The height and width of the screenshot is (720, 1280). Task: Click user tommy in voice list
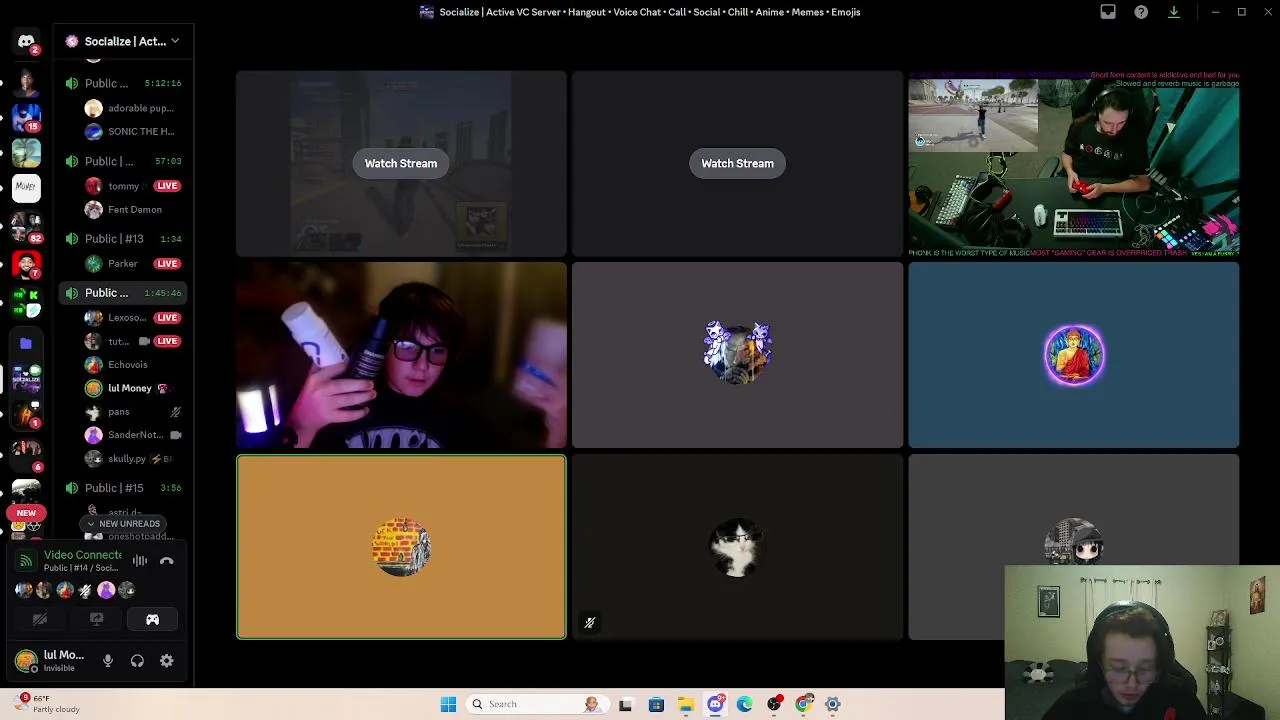pyautogui.click(x=134, y=186)
